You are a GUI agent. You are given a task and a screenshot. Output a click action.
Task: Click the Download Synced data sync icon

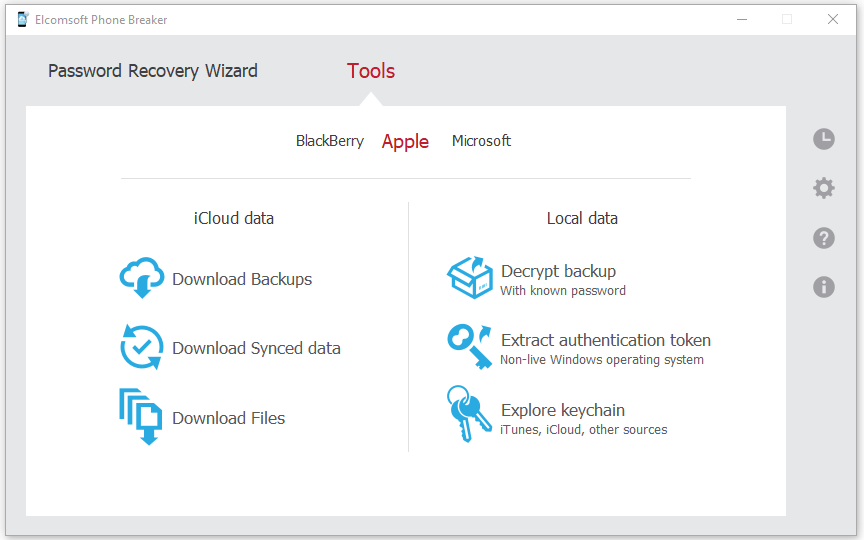pyautogui.click(x=142, y=347)
